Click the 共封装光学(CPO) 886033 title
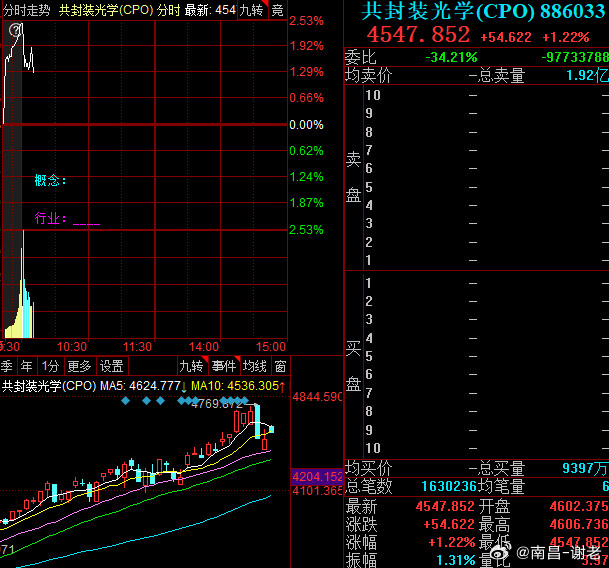 point(484,11)
